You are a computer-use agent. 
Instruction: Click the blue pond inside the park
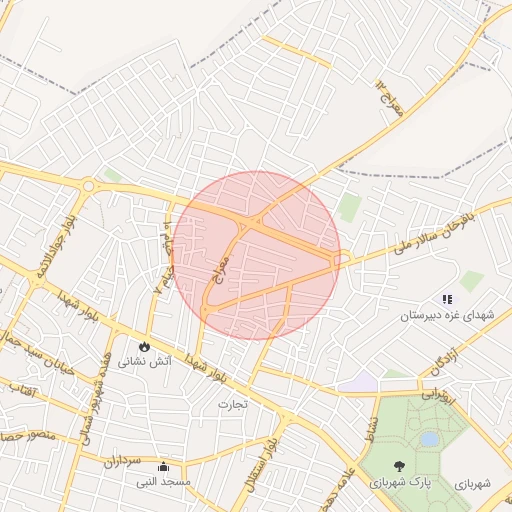click(x=429, y=439)
